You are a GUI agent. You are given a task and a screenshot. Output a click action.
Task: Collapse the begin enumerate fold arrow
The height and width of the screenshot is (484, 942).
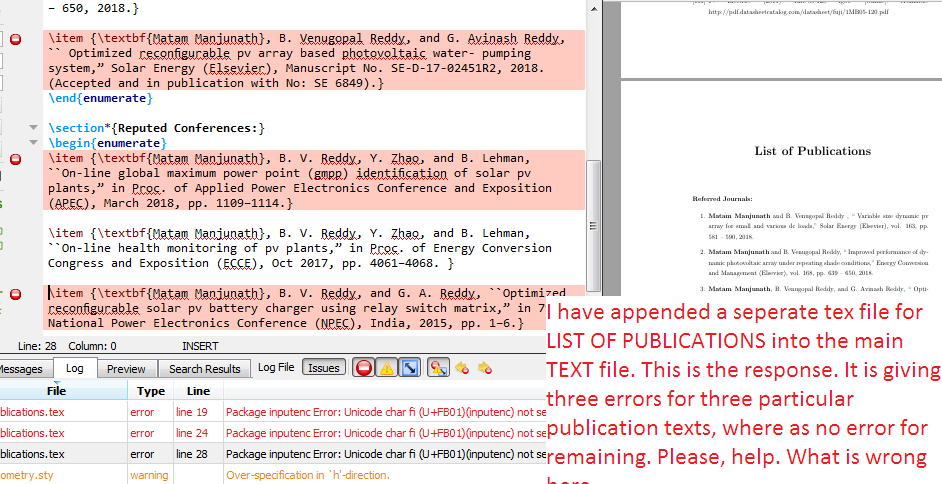pos(34,143)
